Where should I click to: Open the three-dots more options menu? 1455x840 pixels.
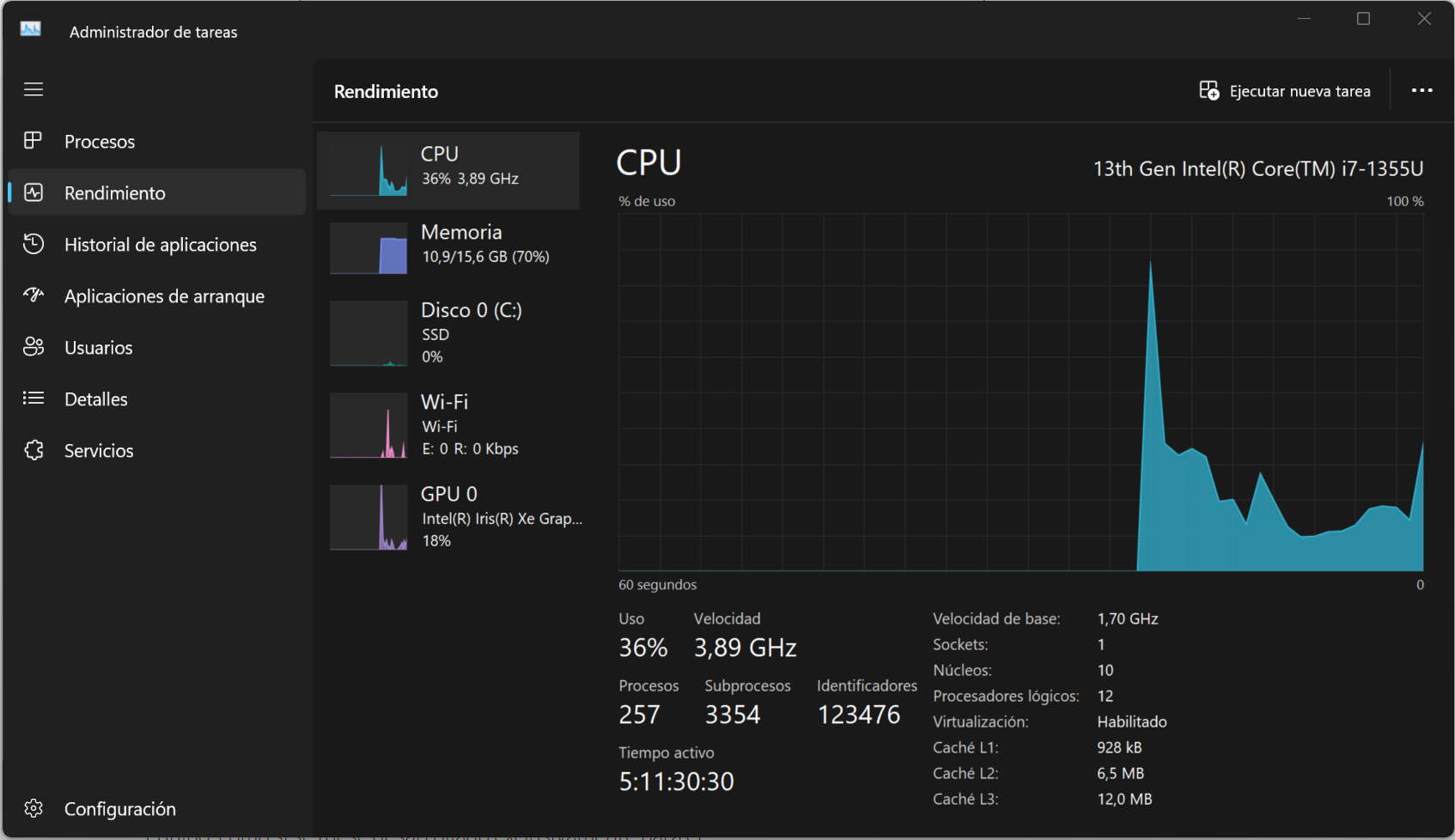tap(1422, 91)
